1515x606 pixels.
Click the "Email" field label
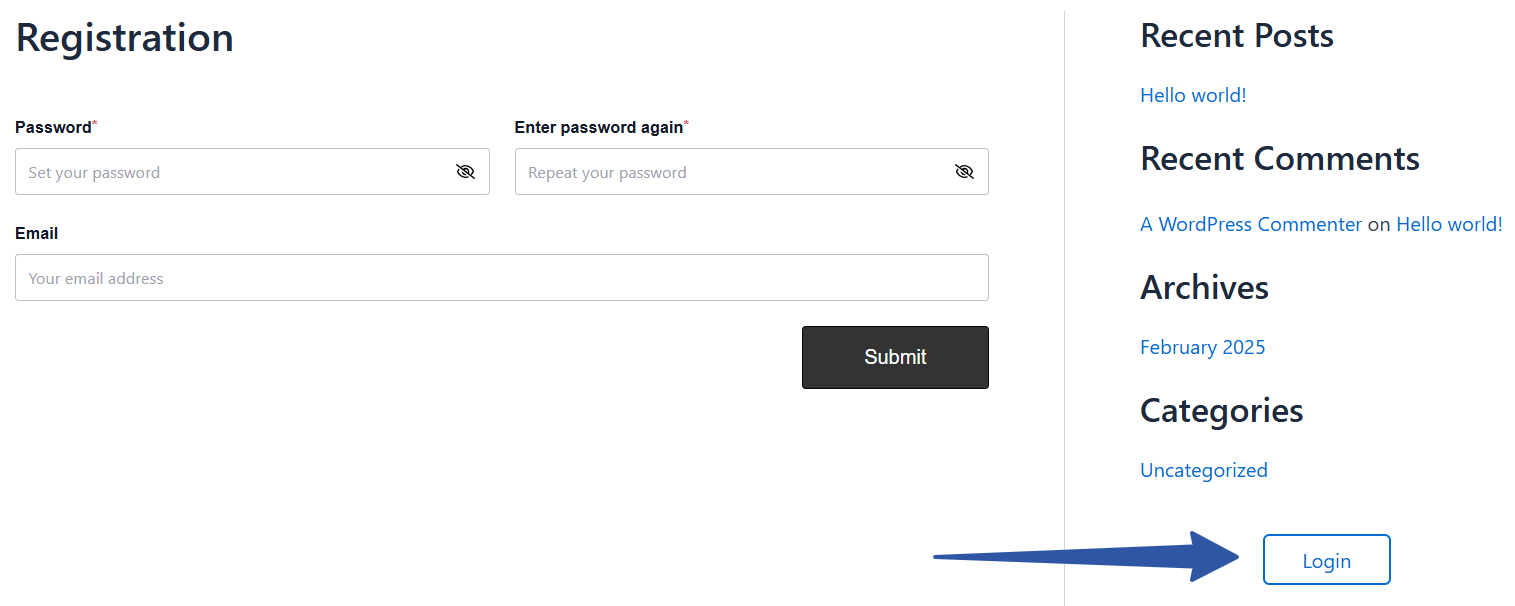(x=37, y=233)
